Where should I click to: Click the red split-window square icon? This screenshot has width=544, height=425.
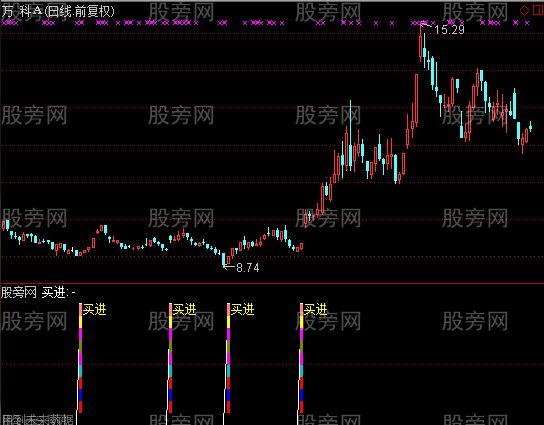(538, 11)
